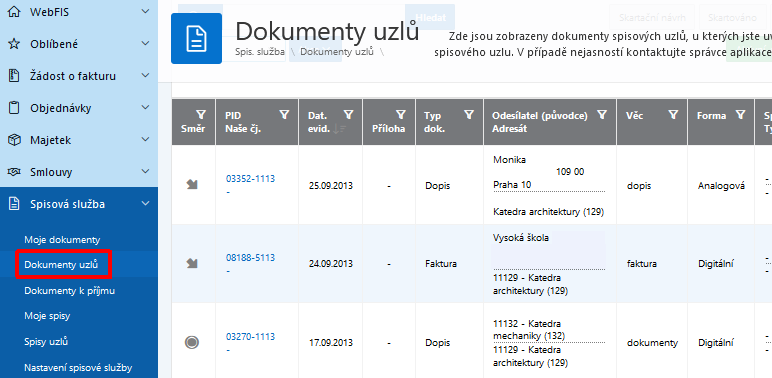Click the Typ dok. column header
Screen dimensions: 772x378
coord(449,122)
